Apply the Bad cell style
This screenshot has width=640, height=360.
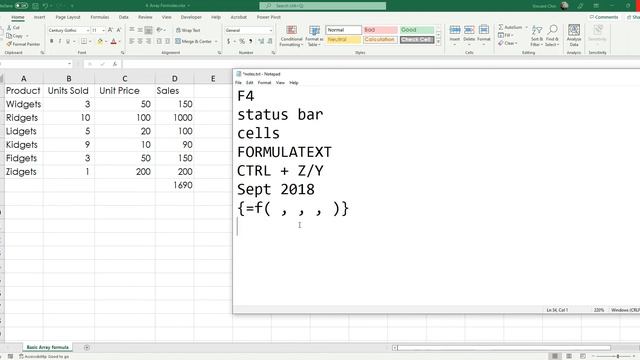(380, 30)
